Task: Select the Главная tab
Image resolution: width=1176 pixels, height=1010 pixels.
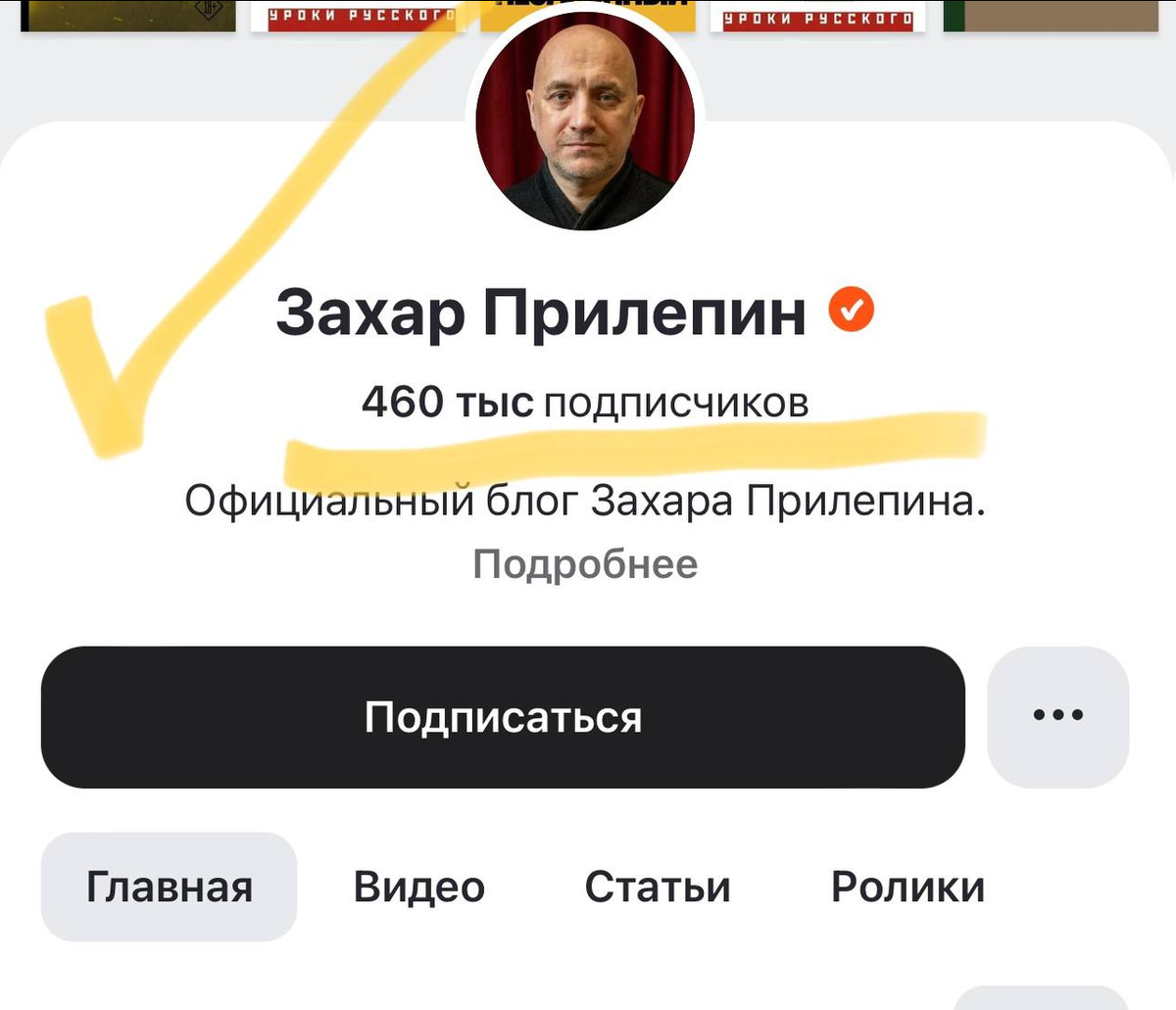Action: pos(169,887)
